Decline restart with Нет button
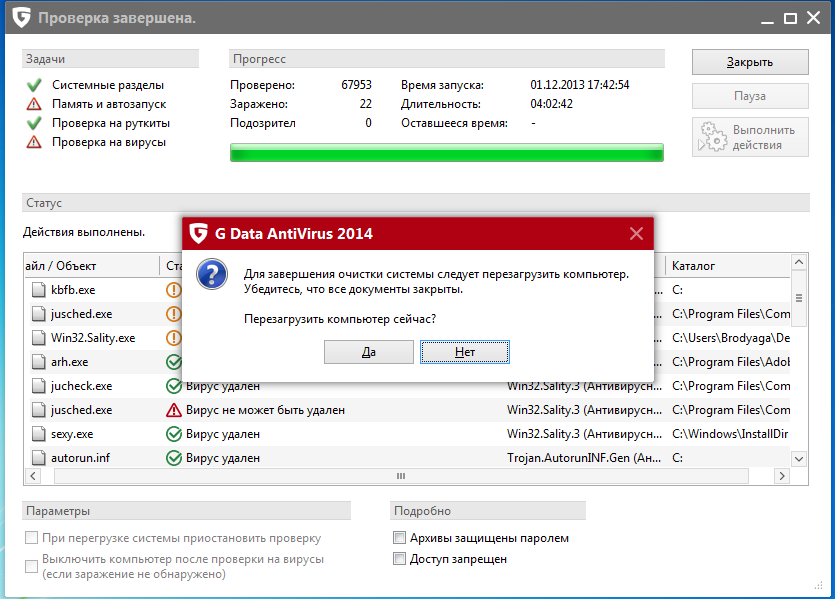The width and height of the screenshot is (835, 599). pyautogui.click(x=465, y=352)
